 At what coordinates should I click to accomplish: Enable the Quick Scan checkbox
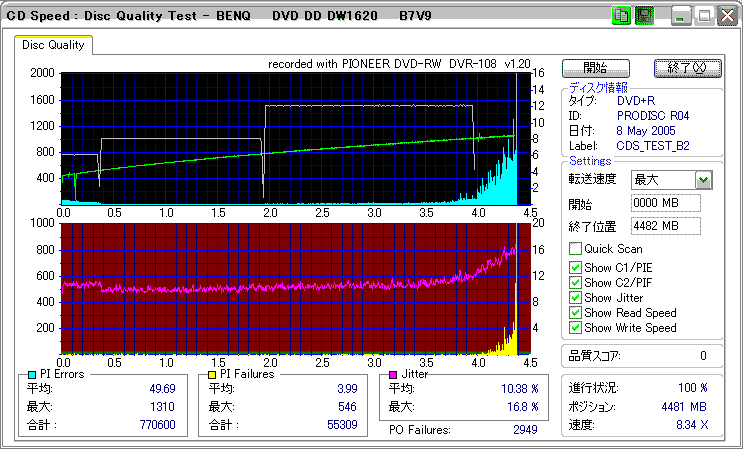tap(575, 249)
